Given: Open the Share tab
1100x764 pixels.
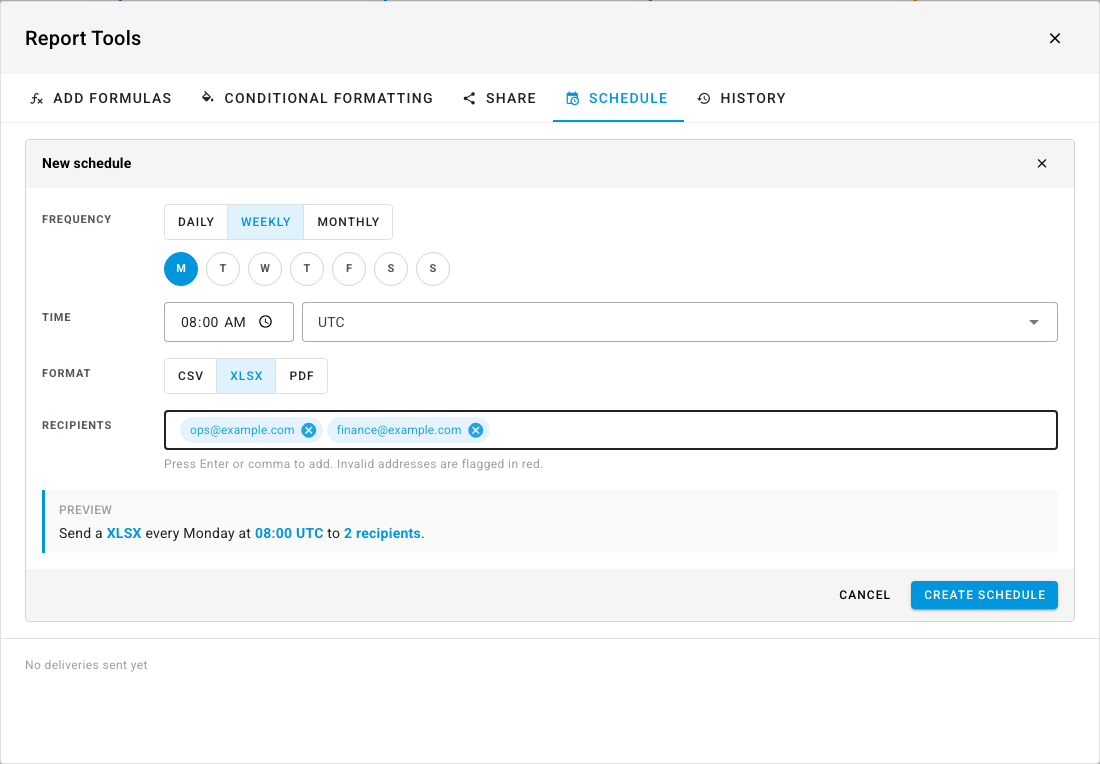Looking at the screenshot, I should pyautogui.click(x=499, y=98).
